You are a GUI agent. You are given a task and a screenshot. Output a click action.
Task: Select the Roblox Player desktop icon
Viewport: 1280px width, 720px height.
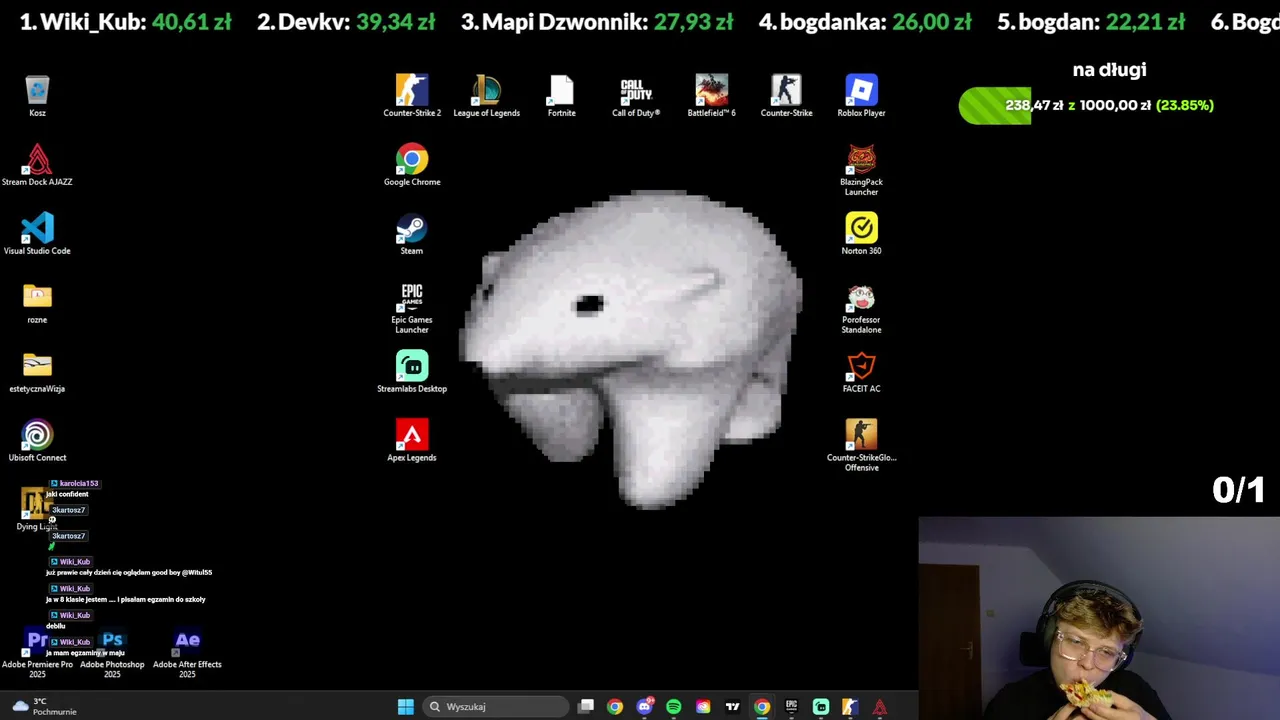(x=861, y=97)
